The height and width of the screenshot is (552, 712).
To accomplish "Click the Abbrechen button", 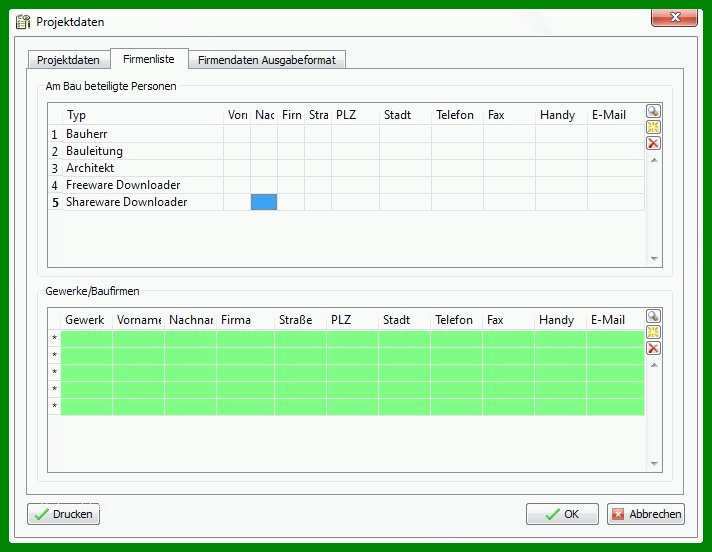I will [646, 514].
